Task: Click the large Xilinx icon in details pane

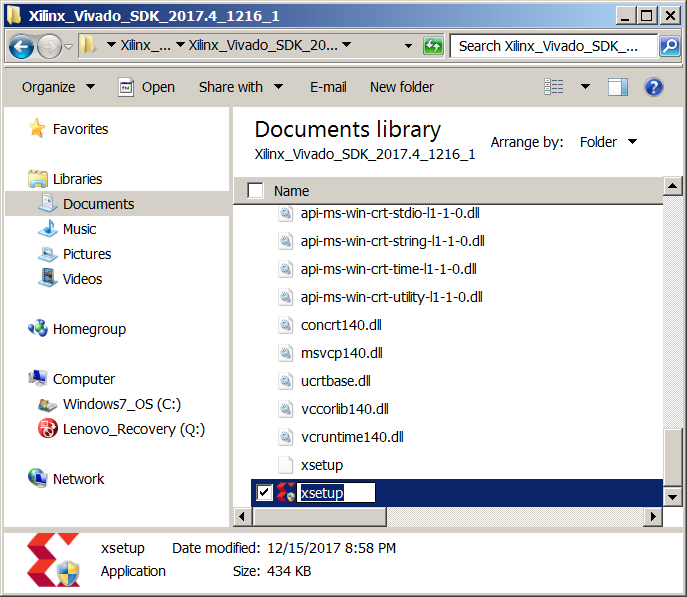Action: pos(53,560)
